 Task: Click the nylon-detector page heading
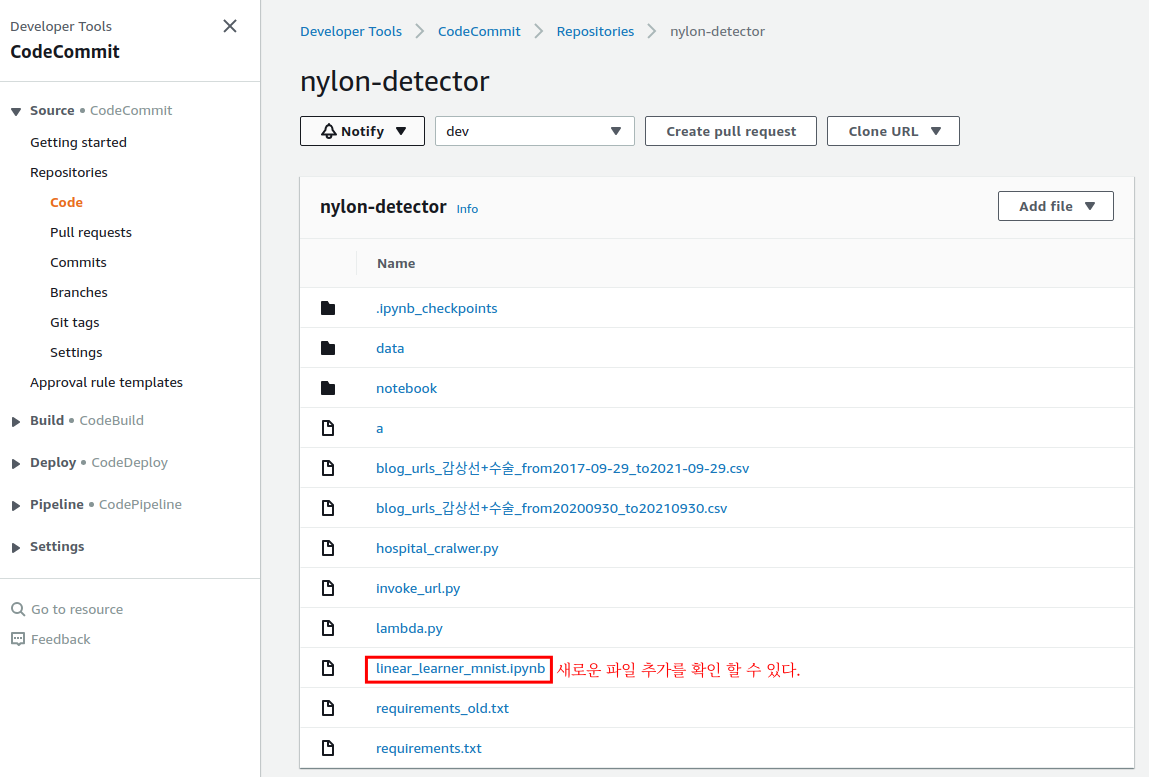[x=395, y=81]
